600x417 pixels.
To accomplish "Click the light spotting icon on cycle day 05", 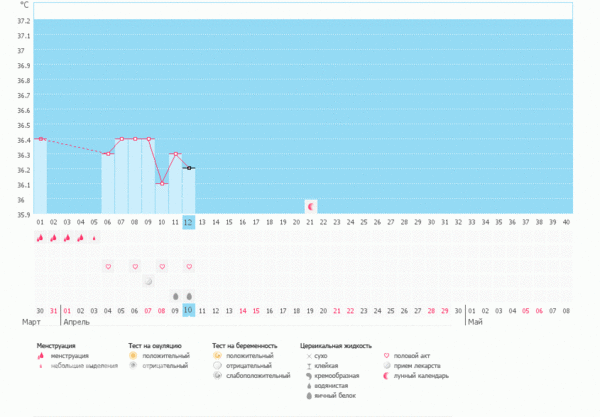I will [x=94, y=238].
